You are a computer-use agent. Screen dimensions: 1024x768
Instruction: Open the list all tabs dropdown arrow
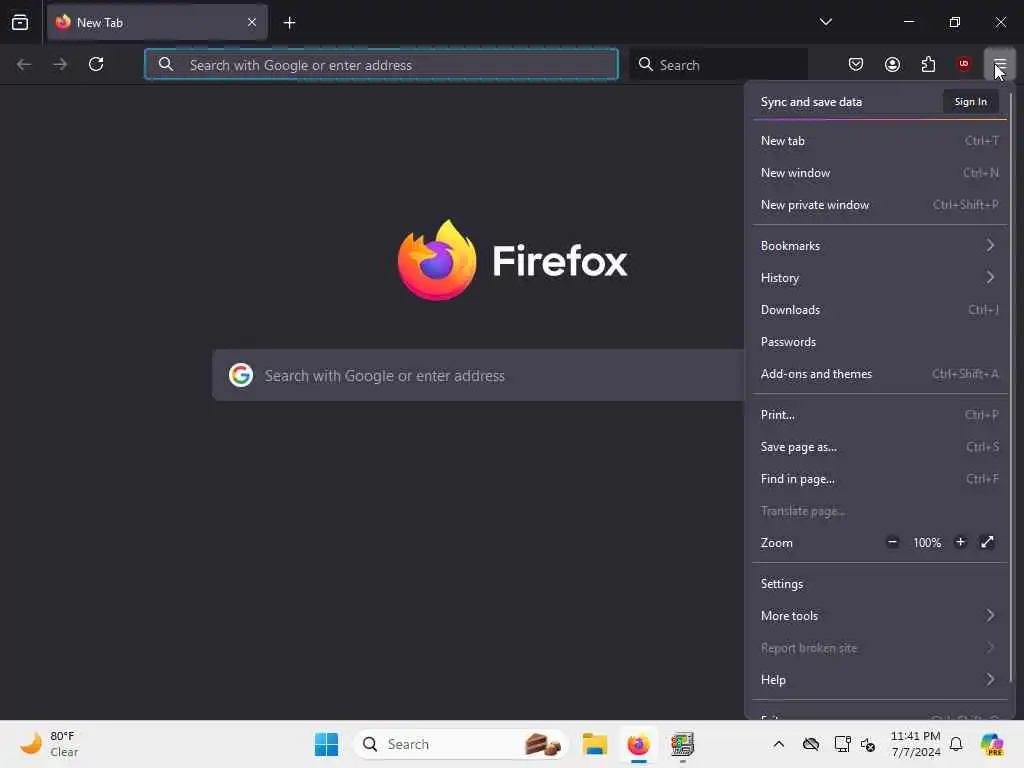pyautogui.click(x=825, y=22)
